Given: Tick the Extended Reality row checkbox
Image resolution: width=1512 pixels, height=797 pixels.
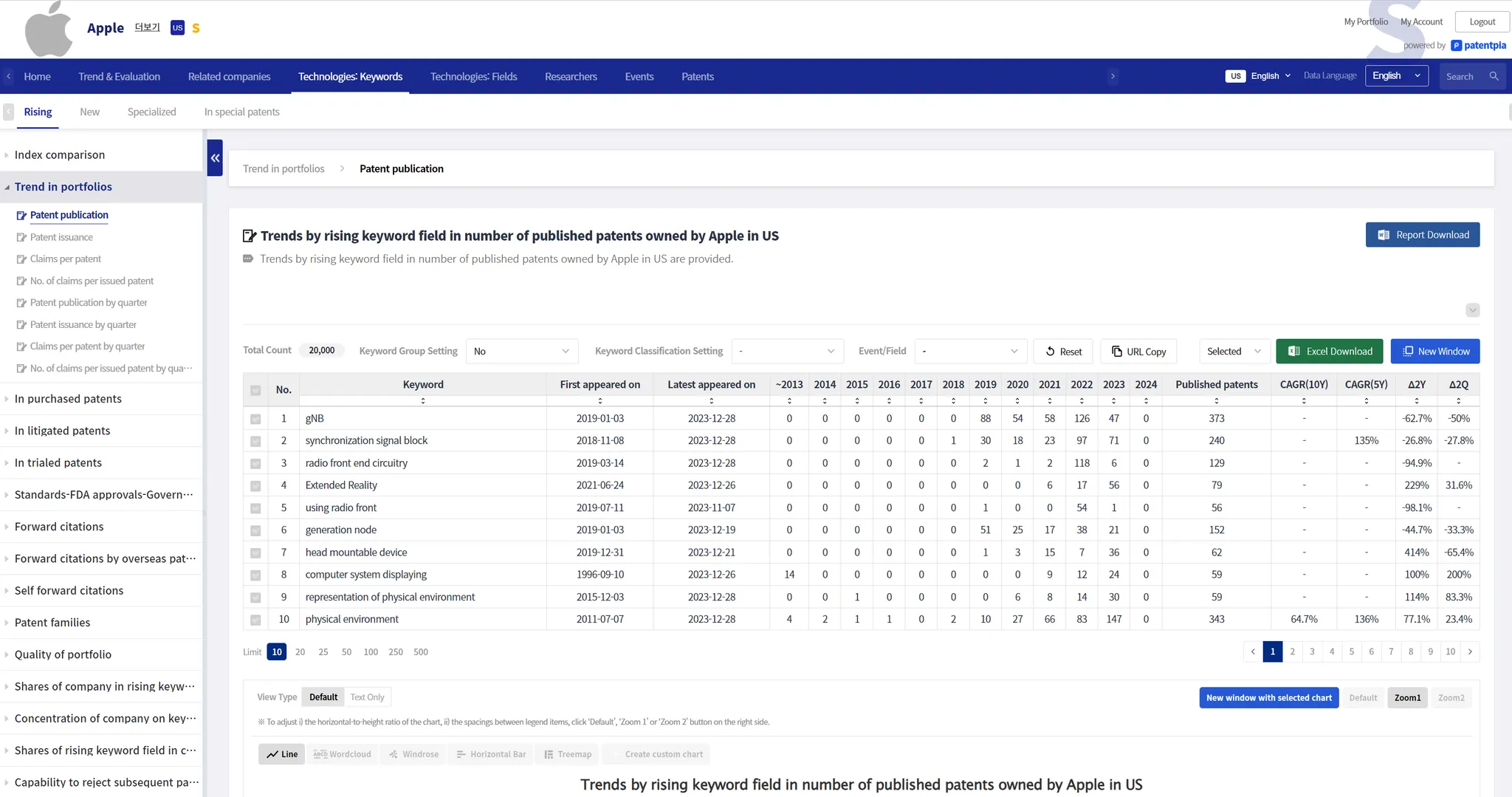Looking at the screenshot, I should [255, 486].
